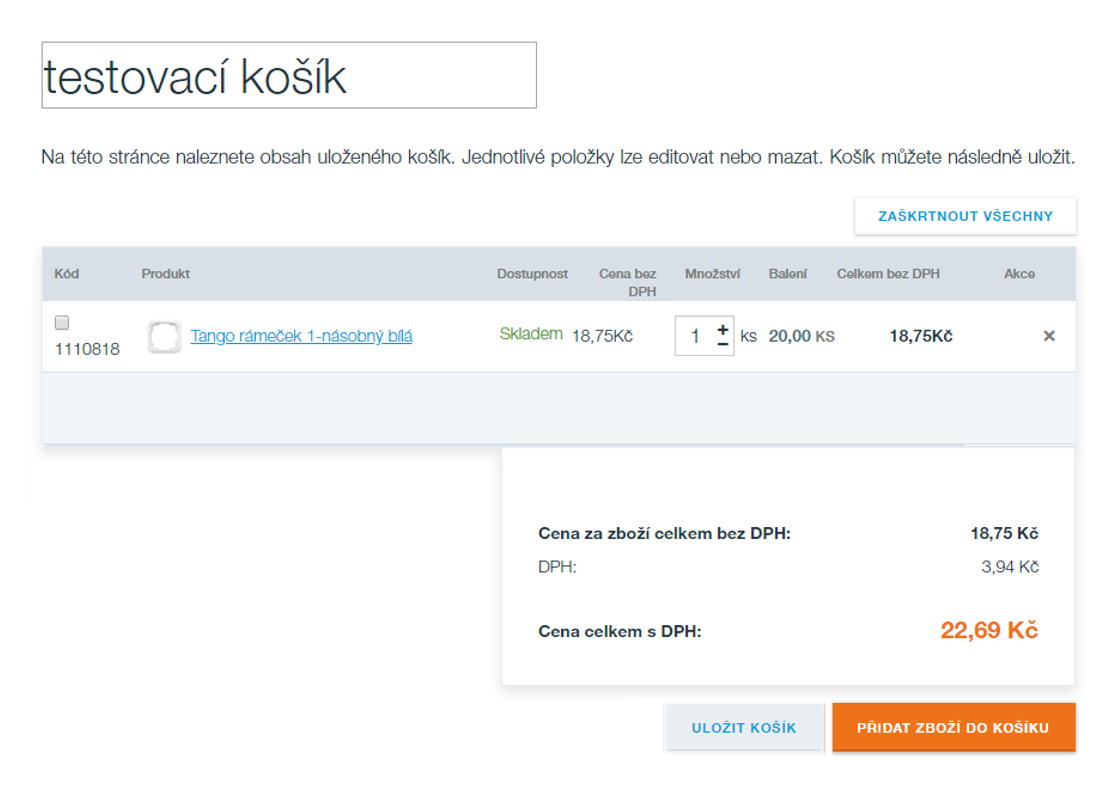Viewport: 1117px width, 792px height.
Task: Increase quantity with the plus icon
Action: [723, 328]
